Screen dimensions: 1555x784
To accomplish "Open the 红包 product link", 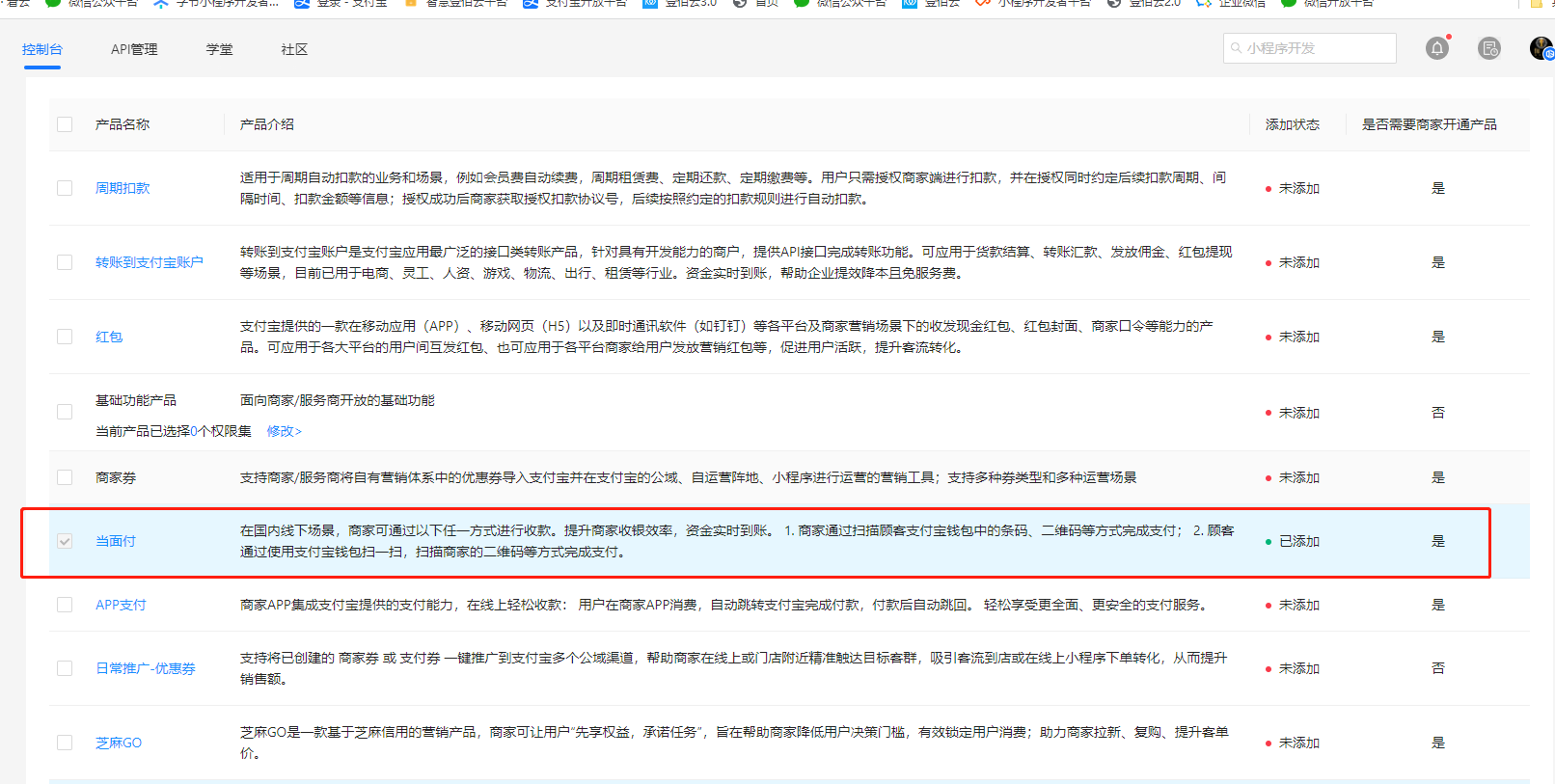I will 109,337.
